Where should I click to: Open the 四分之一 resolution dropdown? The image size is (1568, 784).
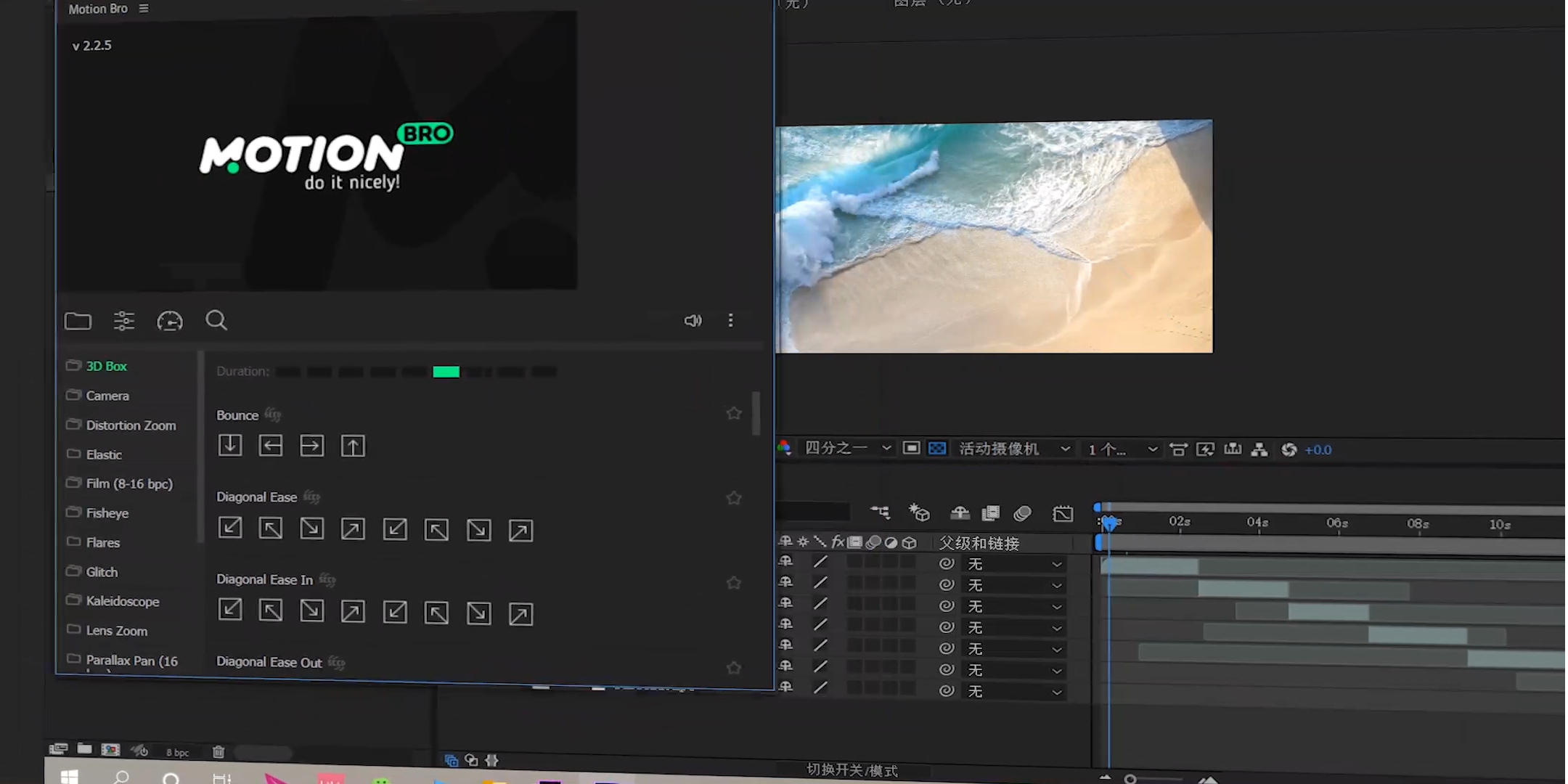(847, 448)
